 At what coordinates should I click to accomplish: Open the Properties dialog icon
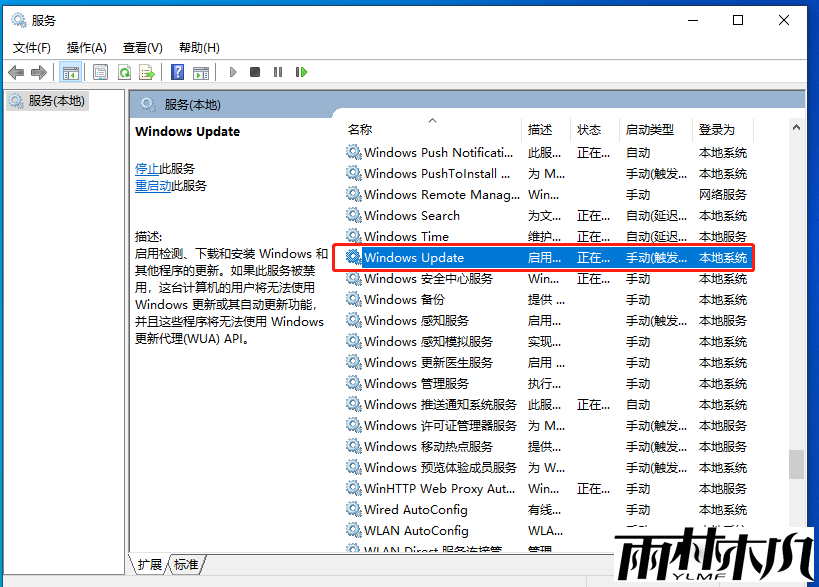pyautogui.click(x=101, y=71)
